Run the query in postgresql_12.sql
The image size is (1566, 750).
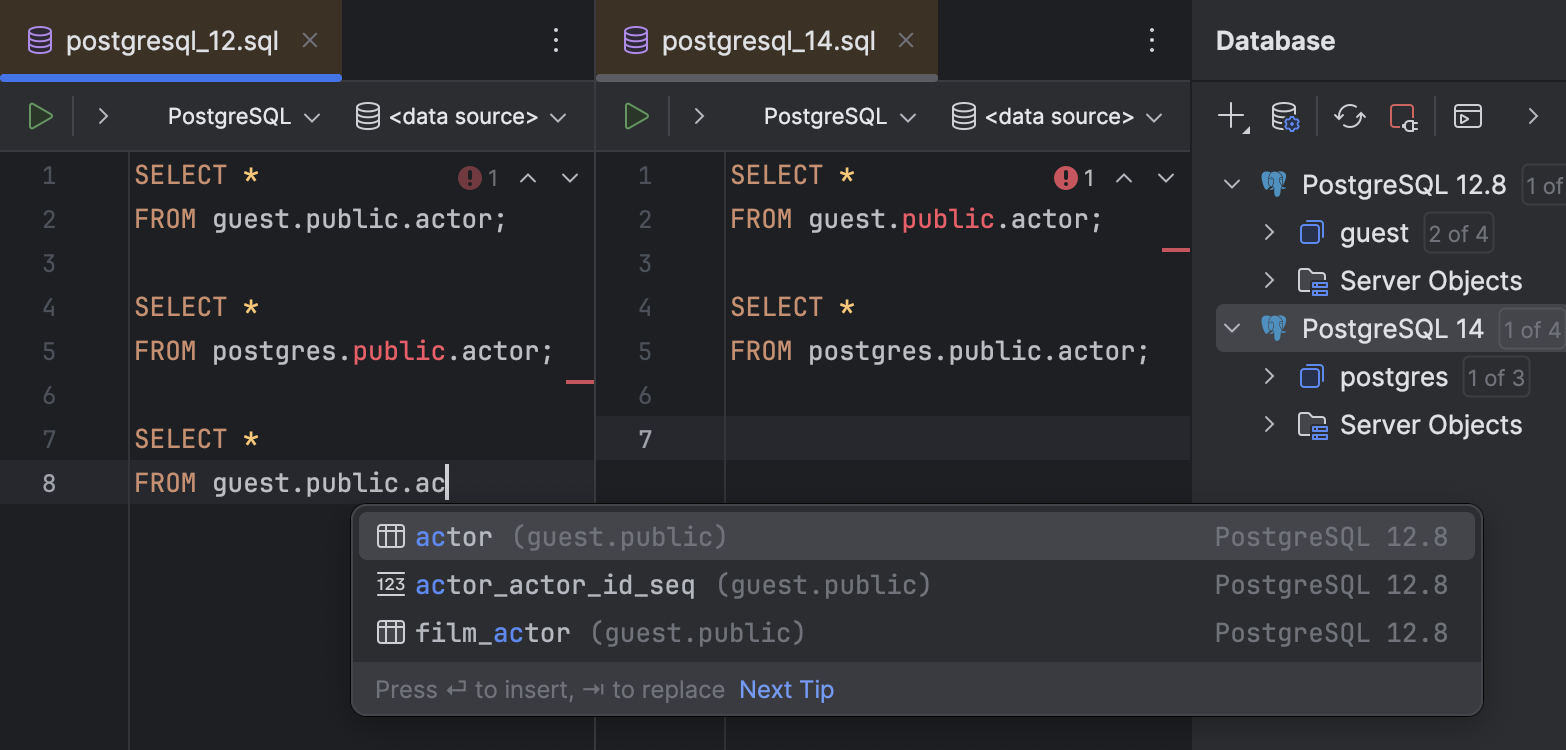(x=40, y=115)
